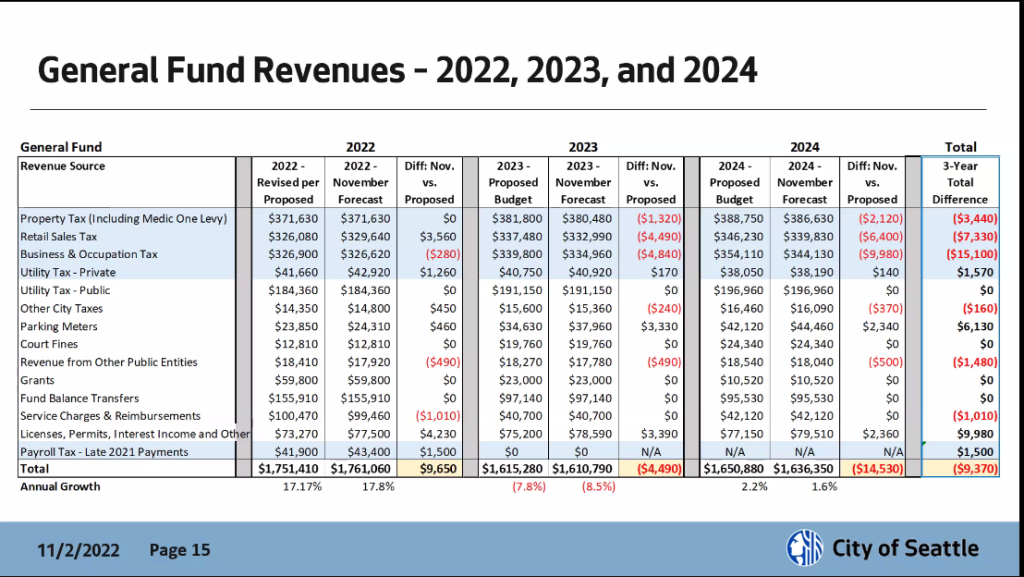Select the three-year total cell ($9,370)
The width and height of the screenshot is (1024, 577).
coord(960,469)
